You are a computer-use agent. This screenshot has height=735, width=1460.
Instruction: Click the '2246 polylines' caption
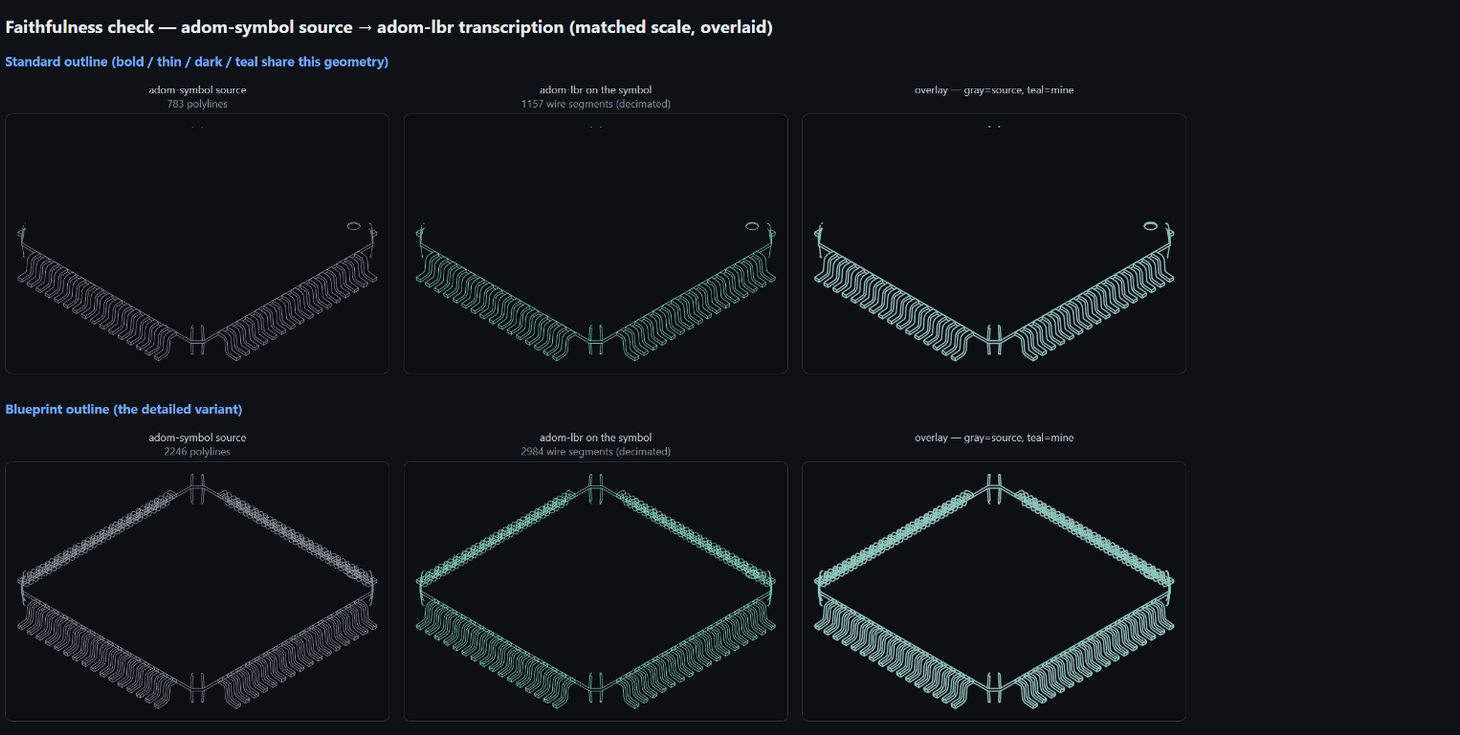pos(197,452)
